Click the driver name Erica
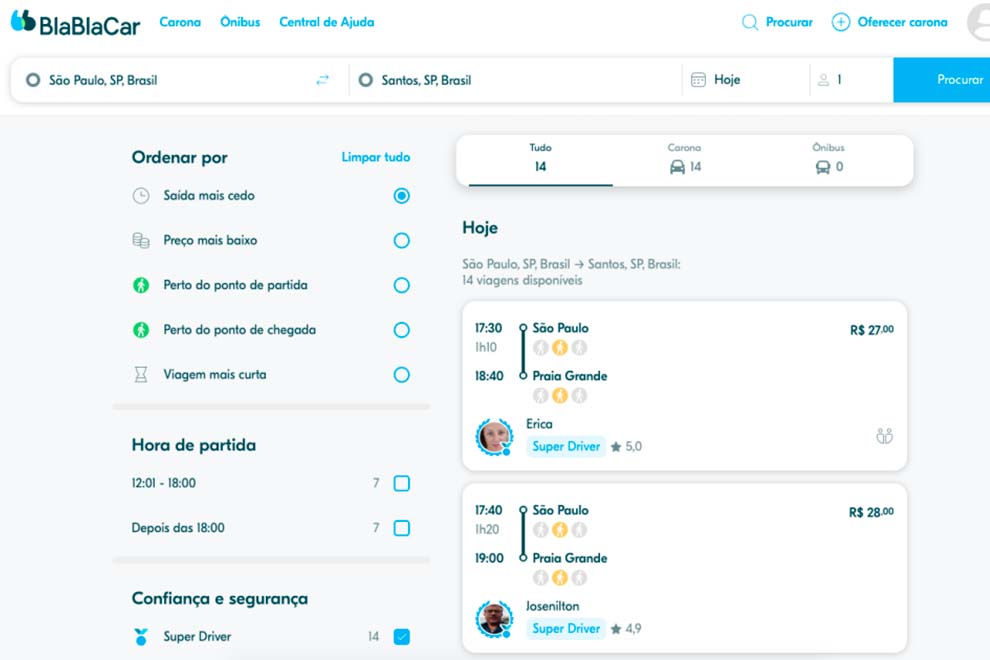The width and height of the screenshot is (990, 660). pyautogui.click(x=539, y=424)
